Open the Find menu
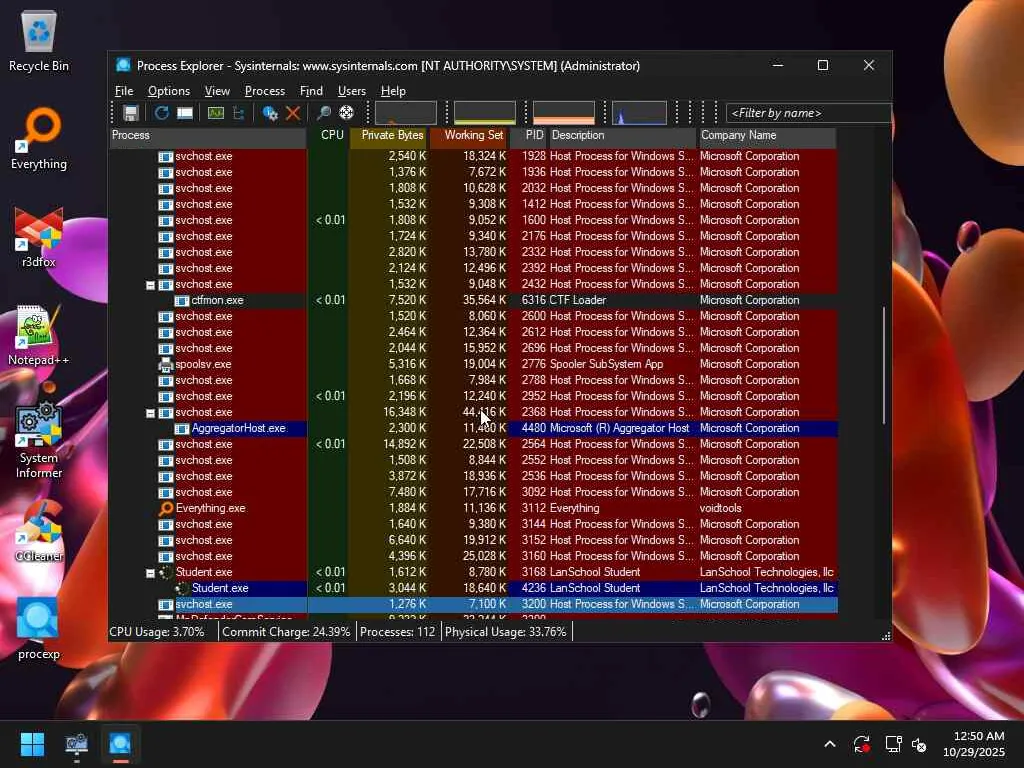The width and height of the screenshot is (1024, 768). pyautogui.click(x=311, y=91)
